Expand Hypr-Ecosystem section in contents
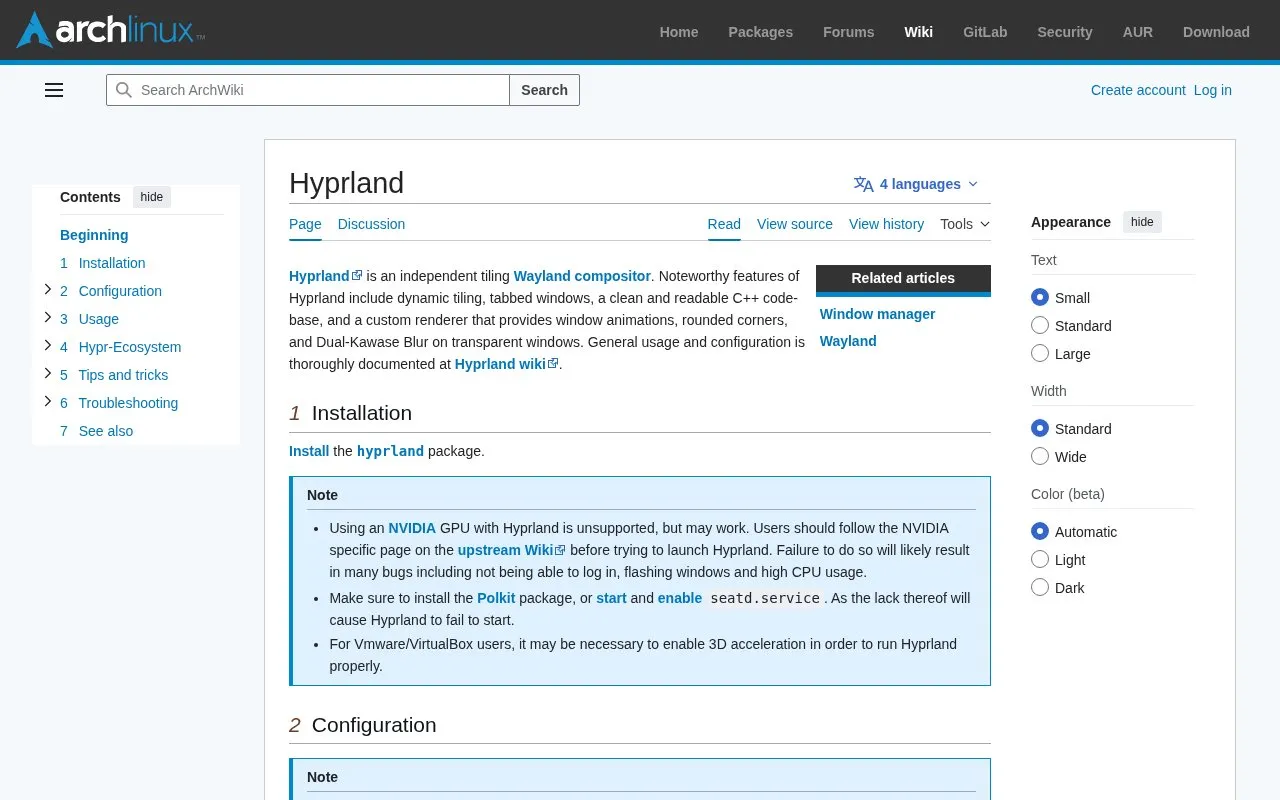This screenshot has height=800, width=1280. tap(47, 346)
